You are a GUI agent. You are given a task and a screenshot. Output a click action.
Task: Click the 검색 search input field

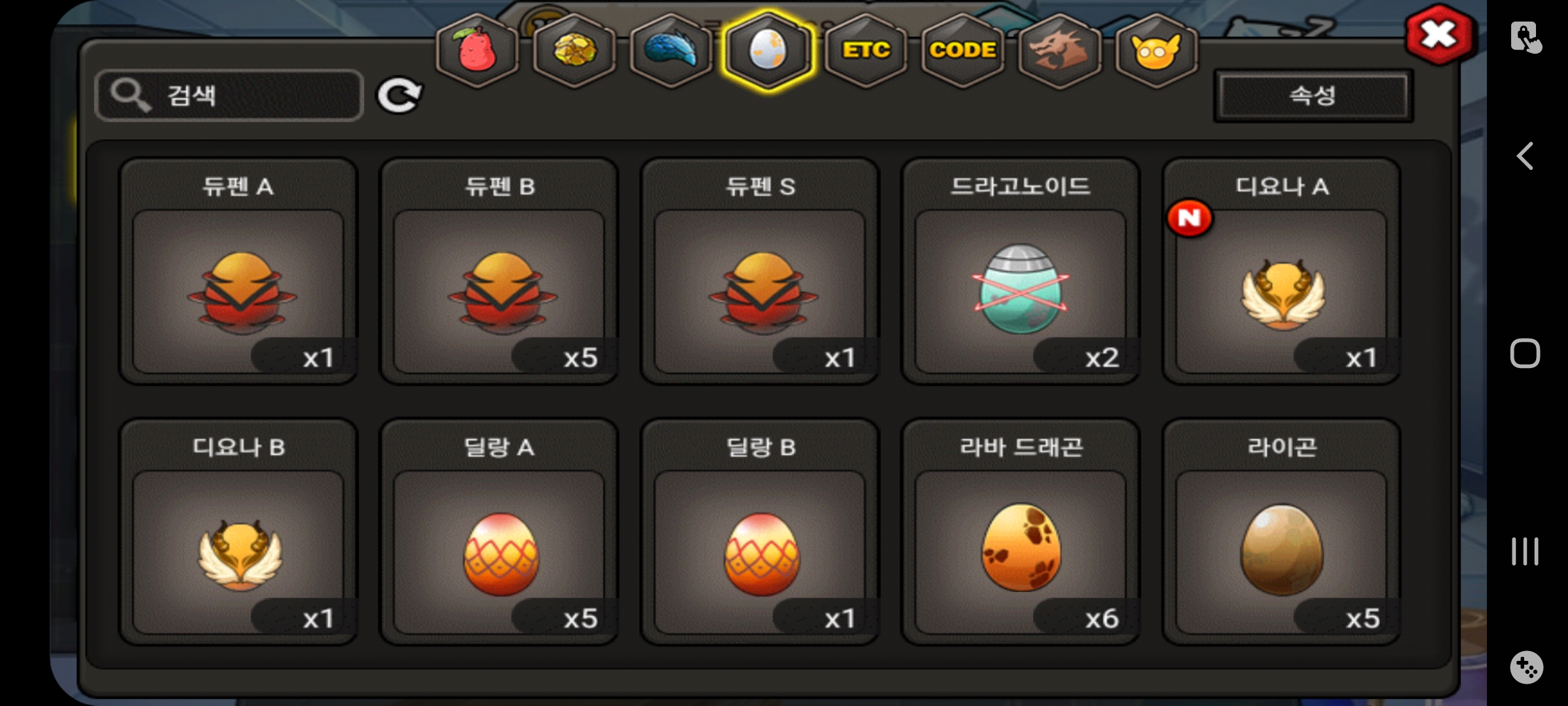pyautogui.click(x=229, y=95)
